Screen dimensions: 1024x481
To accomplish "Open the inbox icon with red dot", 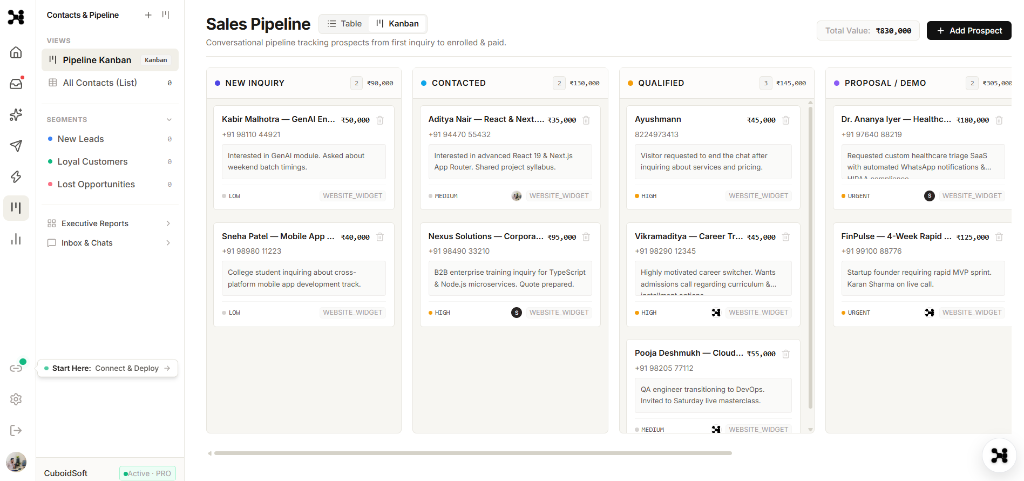I will tap(16, 84).
